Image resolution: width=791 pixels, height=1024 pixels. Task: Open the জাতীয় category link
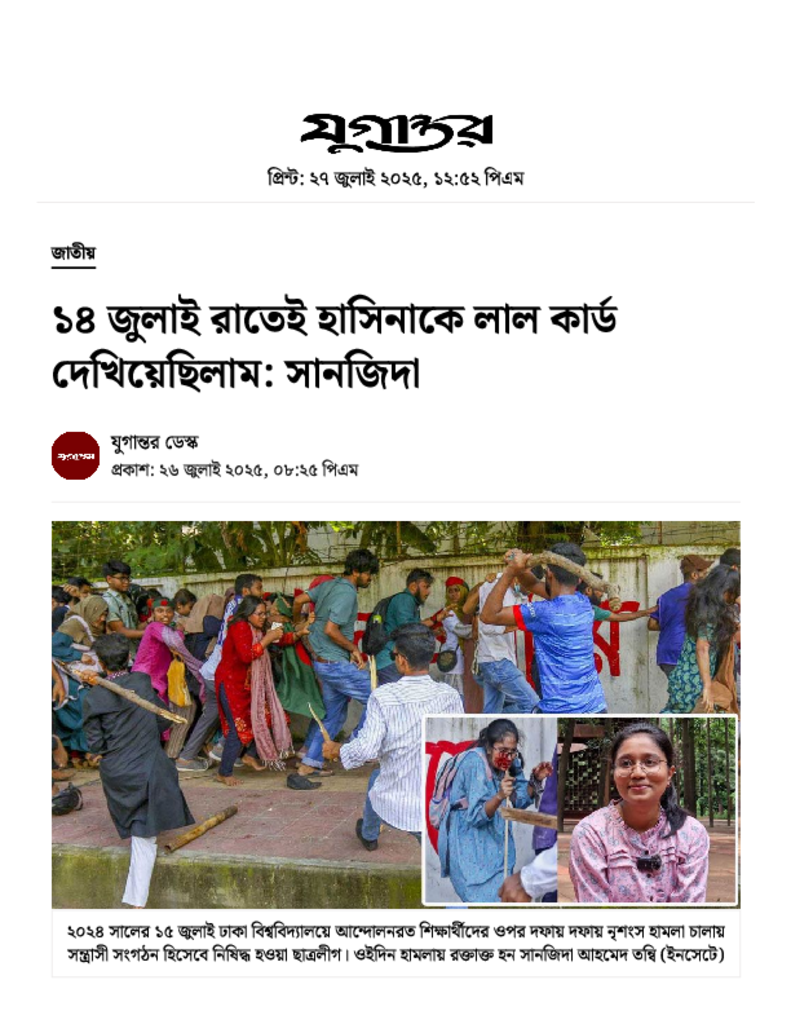pos(73,253)
